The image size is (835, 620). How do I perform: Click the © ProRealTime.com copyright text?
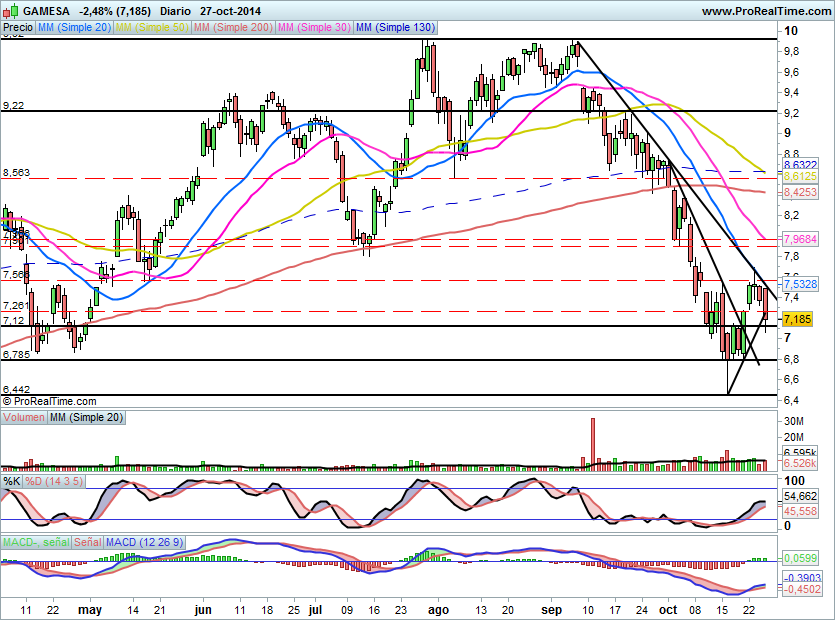click(x=50, y=401)
